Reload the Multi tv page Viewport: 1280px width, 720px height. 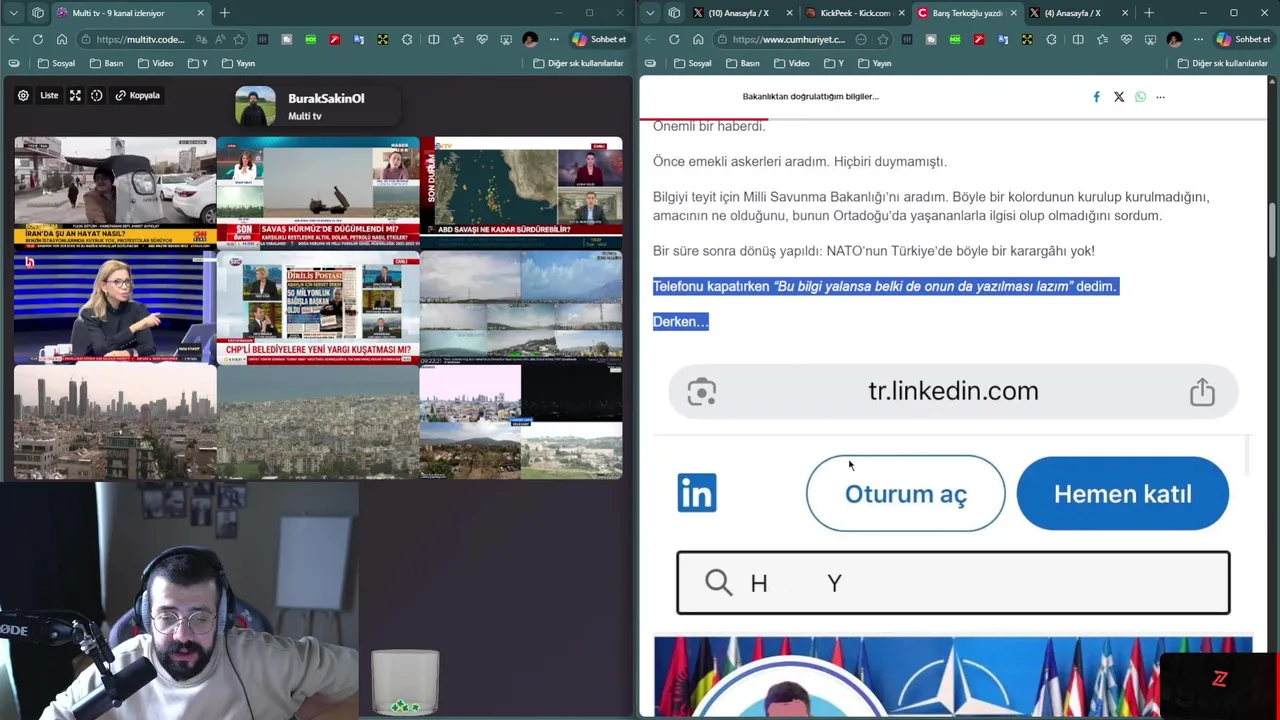[x=37, y=39]
